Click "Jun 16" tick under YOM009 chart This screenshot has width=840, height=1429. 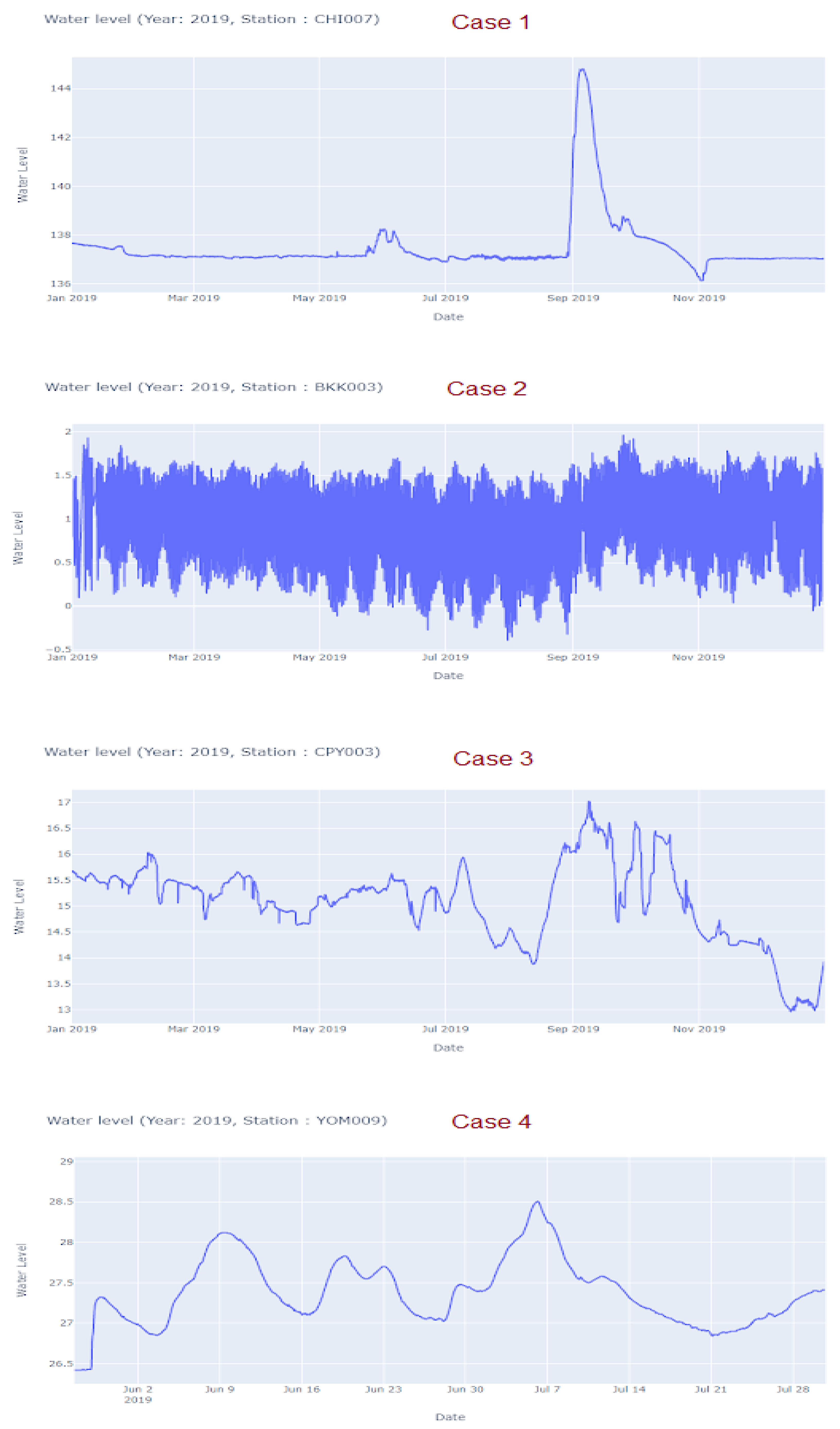tap(302, 1389)
